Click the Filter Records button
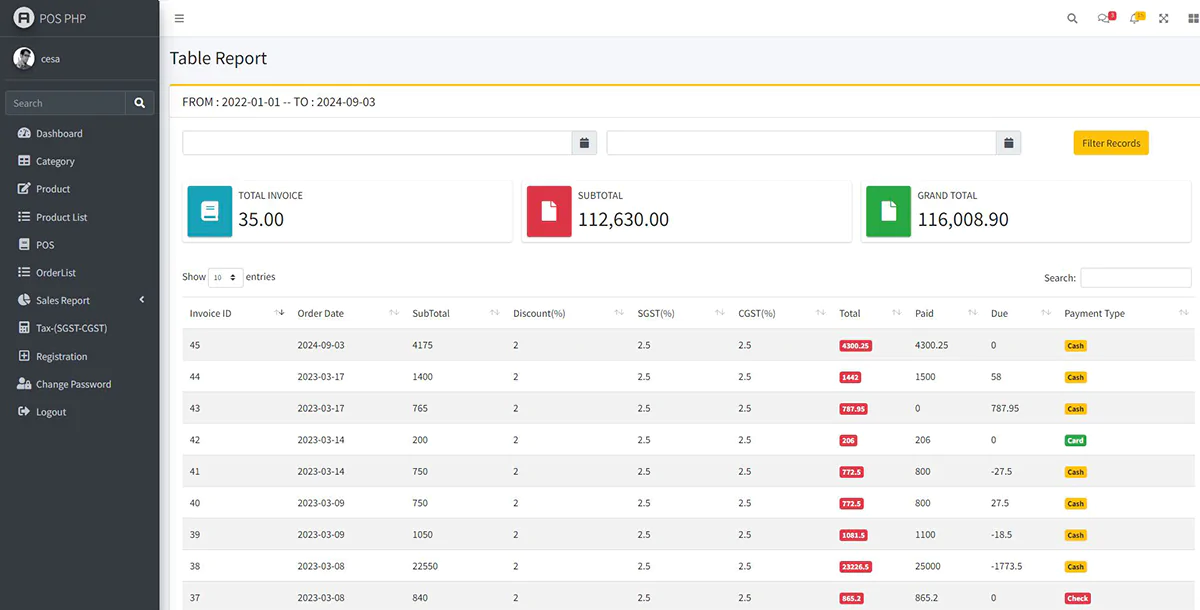This screenshot has width=1200, height=610. (x=1110, y=143)
